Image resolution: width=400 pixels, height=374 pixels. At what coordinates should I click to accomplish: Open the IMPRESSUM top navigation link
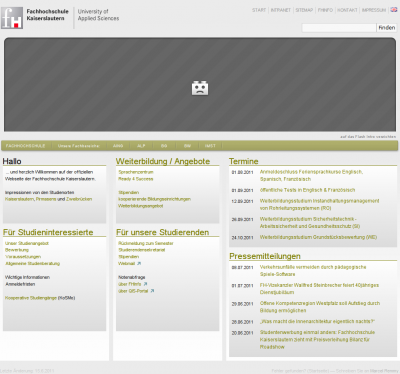point(374,10)
